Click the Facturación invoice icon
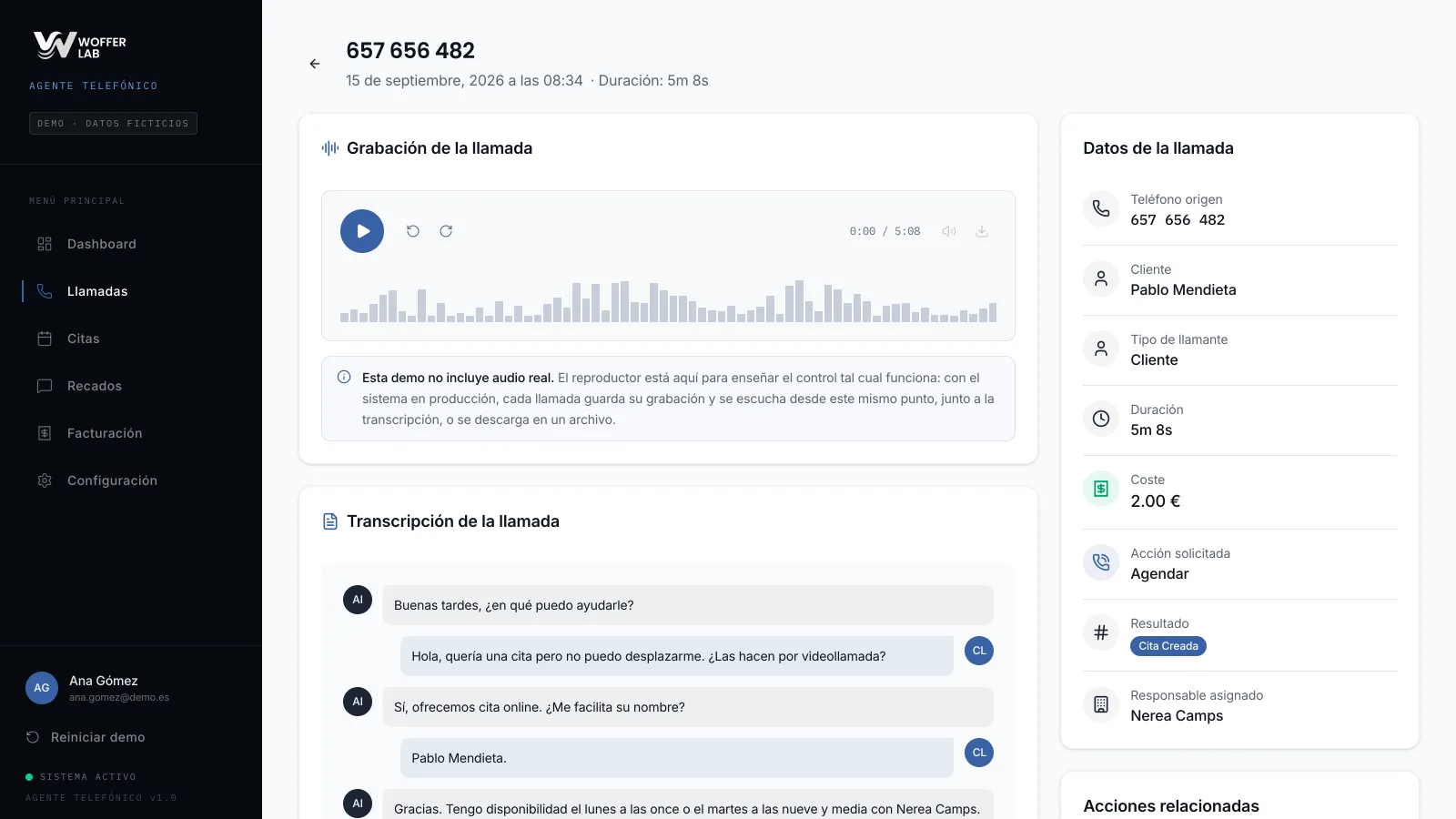 pyautogui.click(x=45, y=433)
